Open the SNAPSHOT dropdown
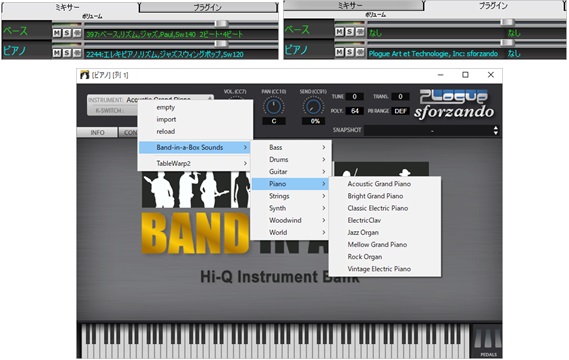This screenshot has height=360, width=569. click(x=431, y=130)
